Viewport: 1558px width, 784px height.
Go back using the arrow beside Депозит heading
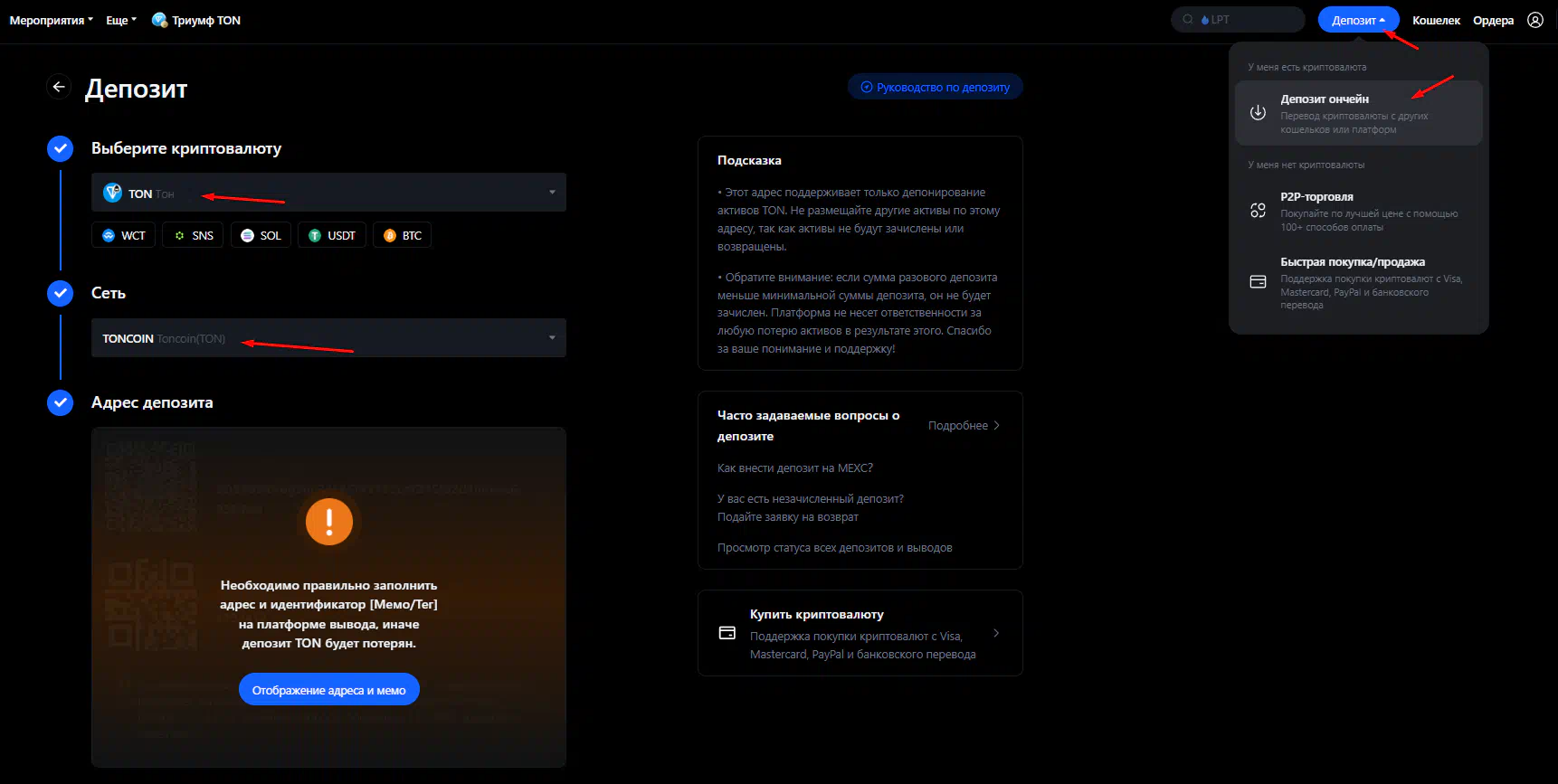(59, 87)
